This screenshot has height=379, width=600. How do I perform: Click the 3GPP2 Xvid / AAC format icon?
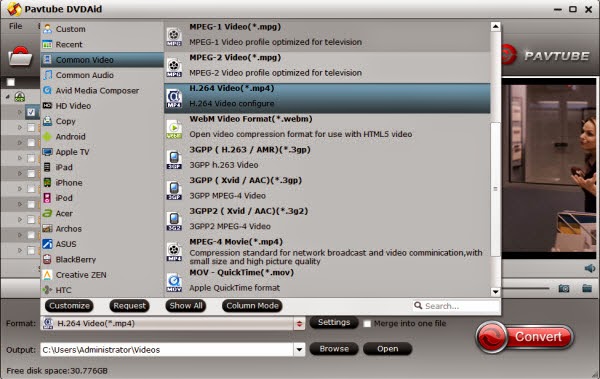[x=174, y=221]
